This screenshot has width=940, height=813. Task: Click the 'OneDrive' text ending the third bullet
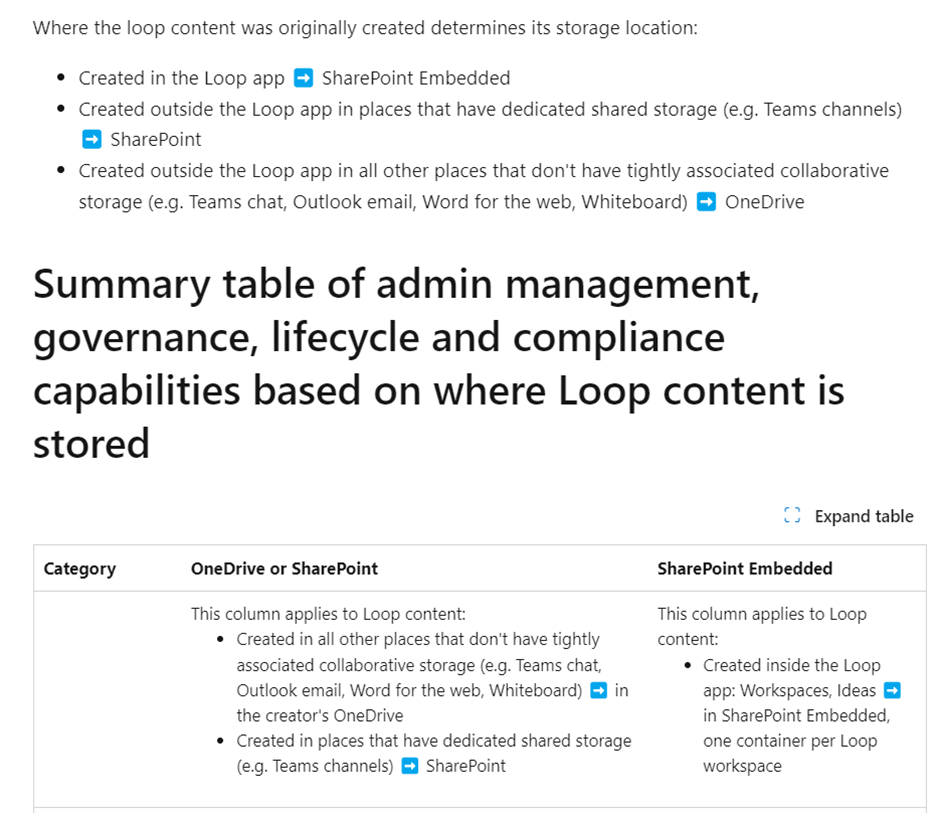point(764,201)
